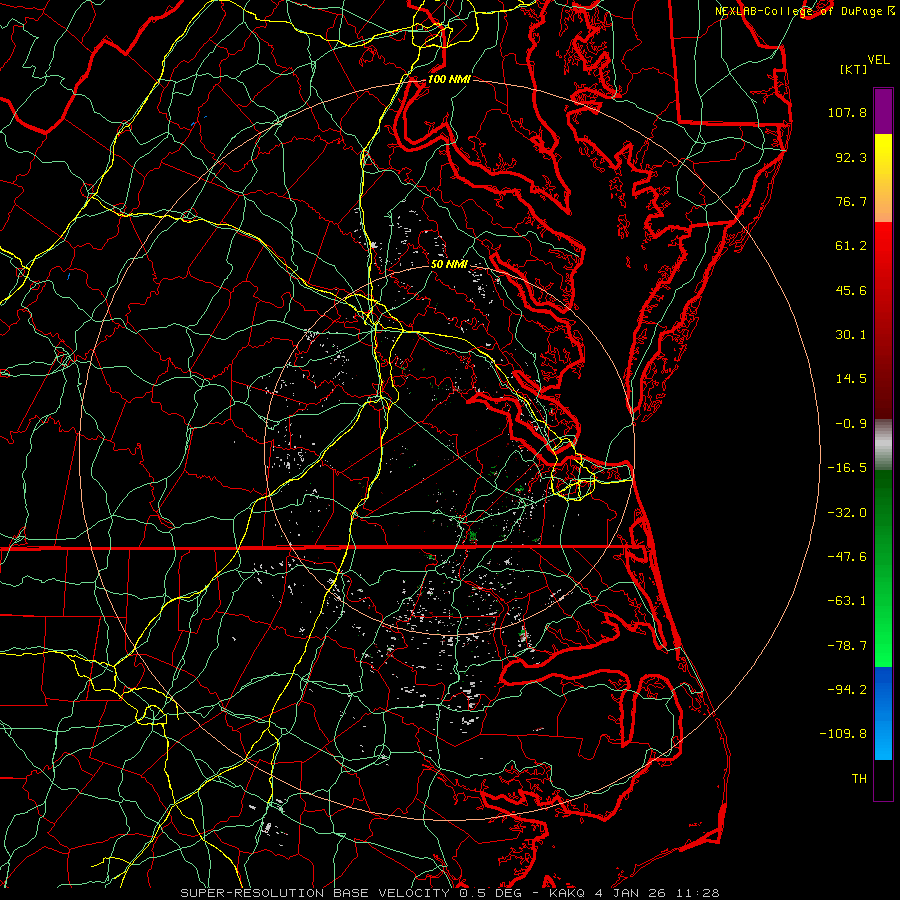Viewport: 900px width, 900px height.
Task: Click the NEXLAB-College of DuPage label
Action: (x=800, y=11)
